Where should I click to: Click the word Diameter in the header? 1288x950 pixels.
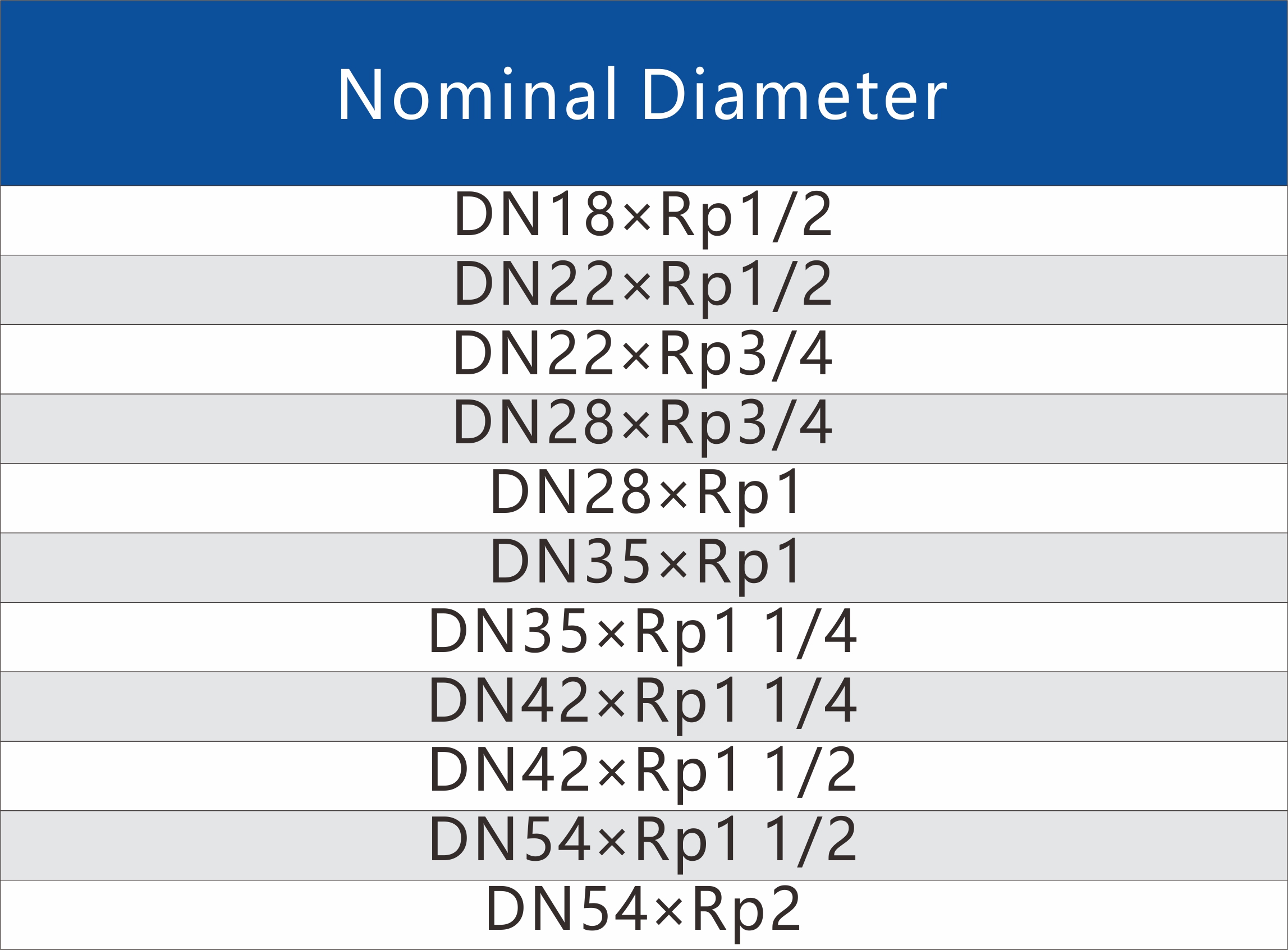794,93
